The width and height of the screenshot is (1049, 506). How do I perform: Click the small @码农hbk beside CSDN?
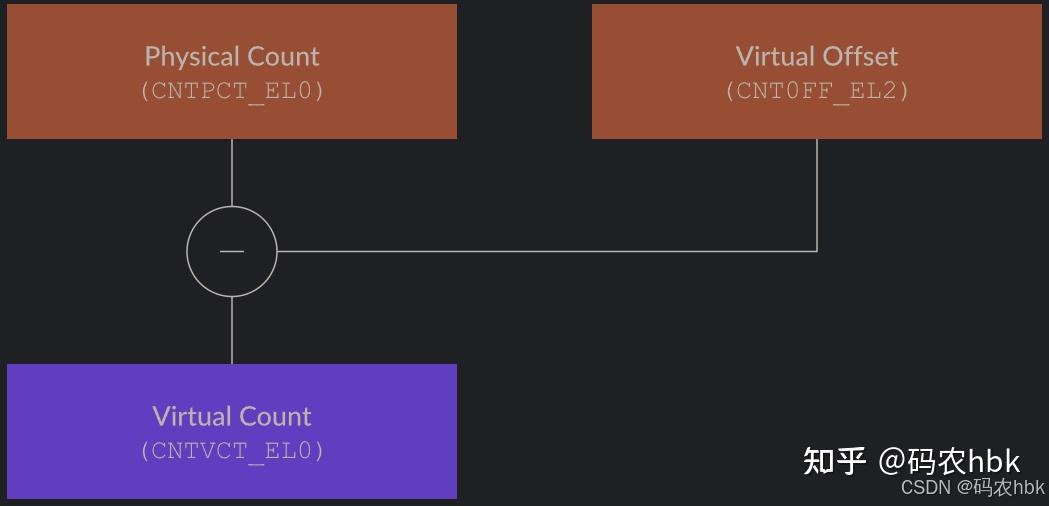click(1000, 487)
